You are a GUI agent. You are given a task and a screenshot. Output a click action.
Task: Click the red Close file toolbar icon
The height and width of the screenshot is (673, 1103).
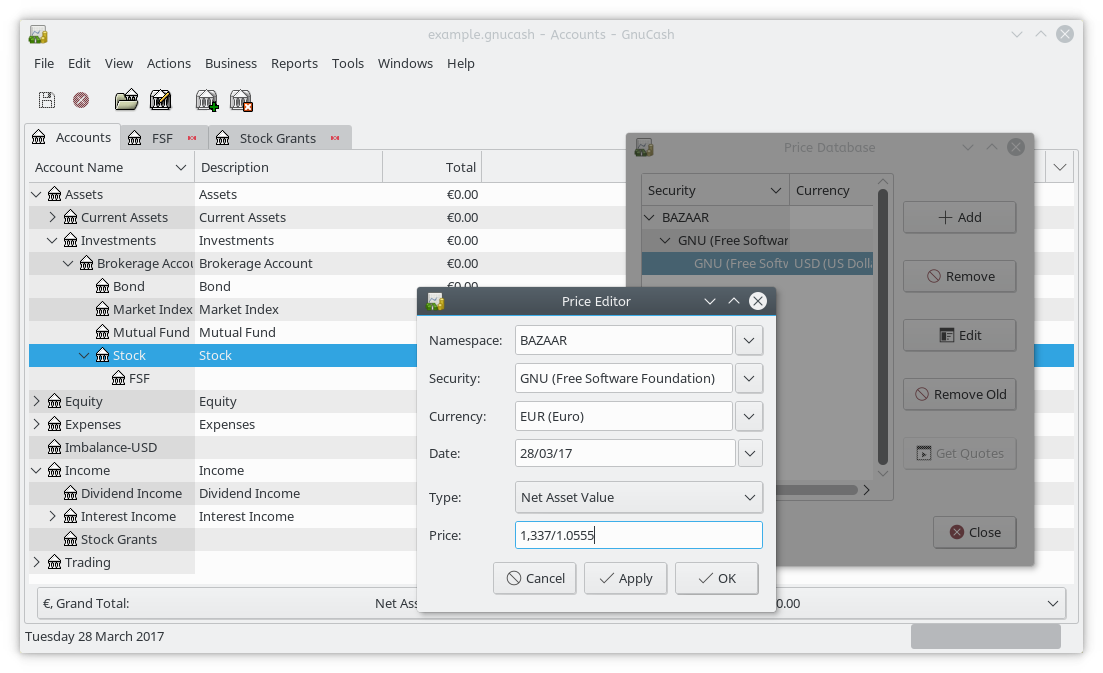[x=81, y=100]
